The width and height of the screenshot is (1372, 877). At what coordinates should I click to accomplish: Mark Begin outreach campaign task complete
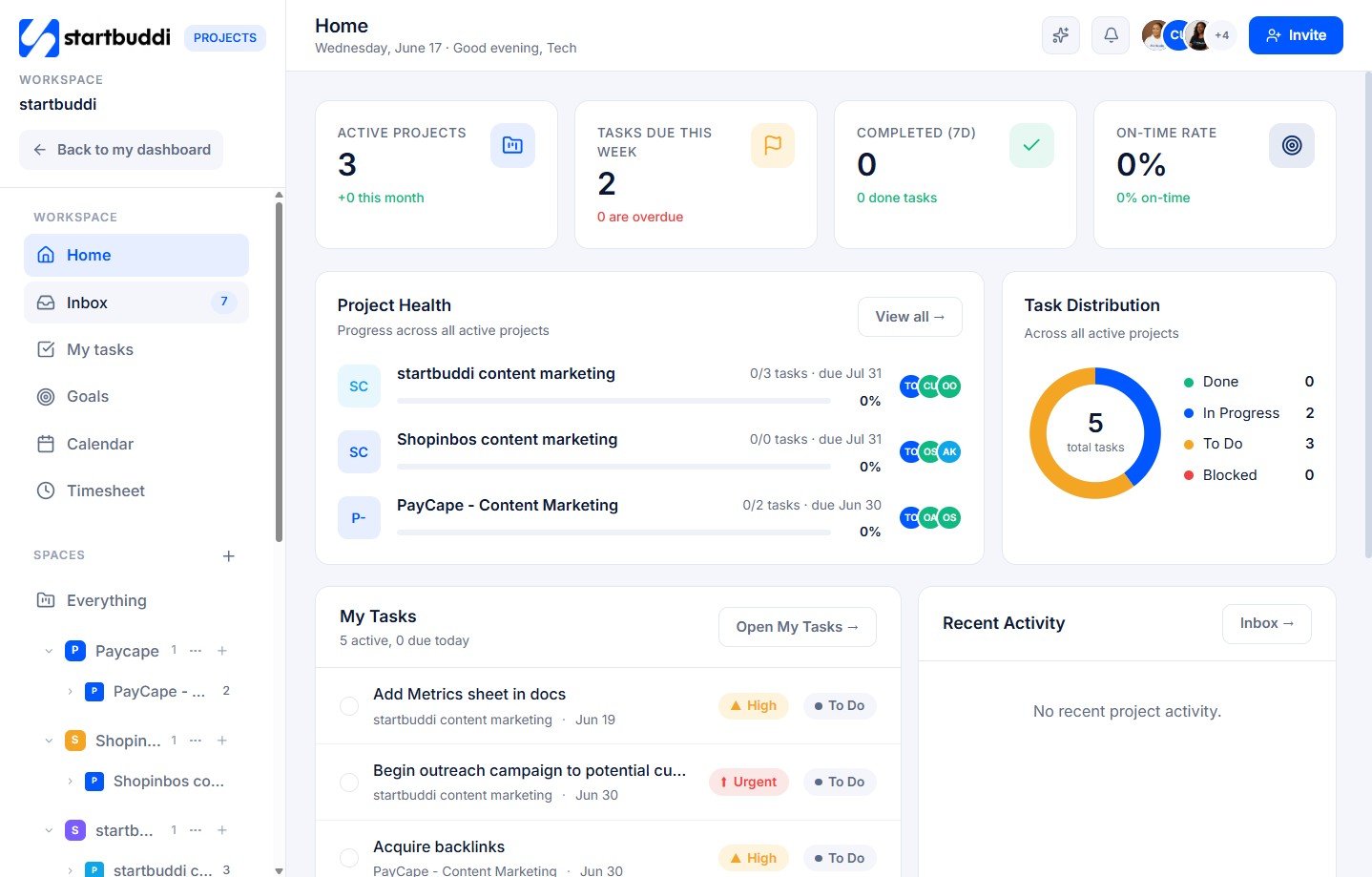point(349,782)
